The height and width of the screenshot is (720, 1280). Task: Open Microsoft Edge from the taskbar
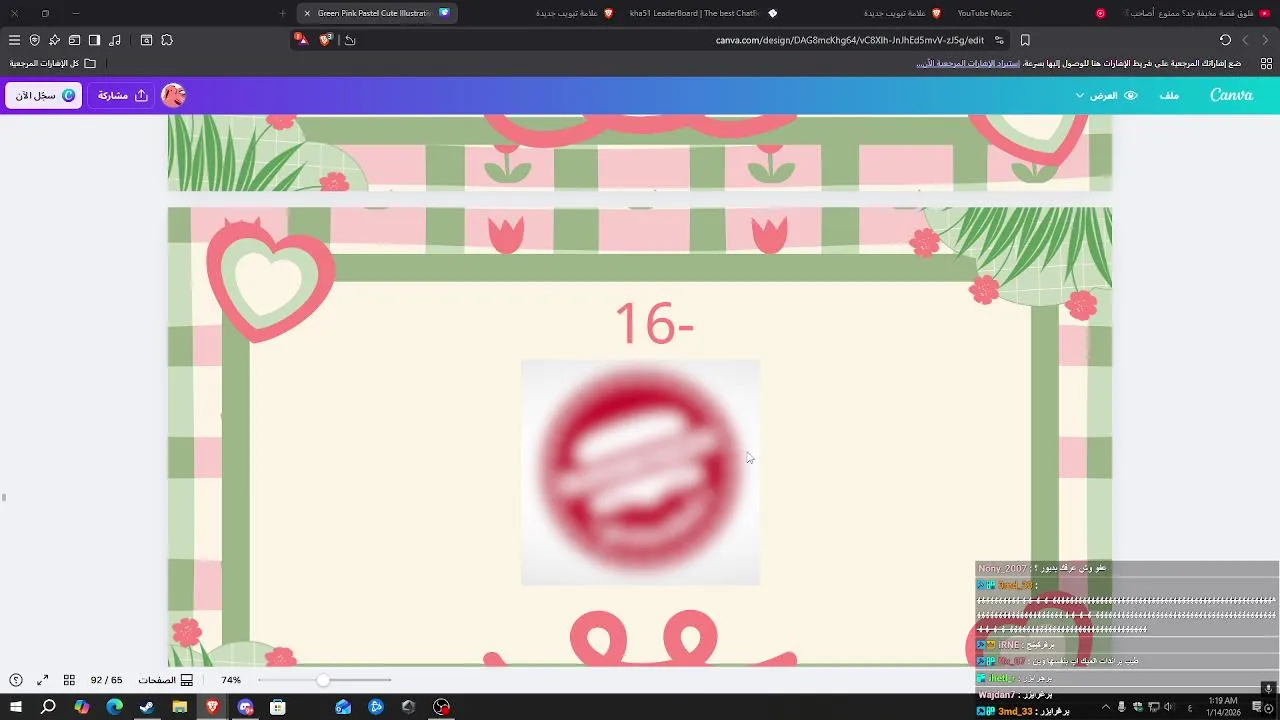[x=114, y=707]
